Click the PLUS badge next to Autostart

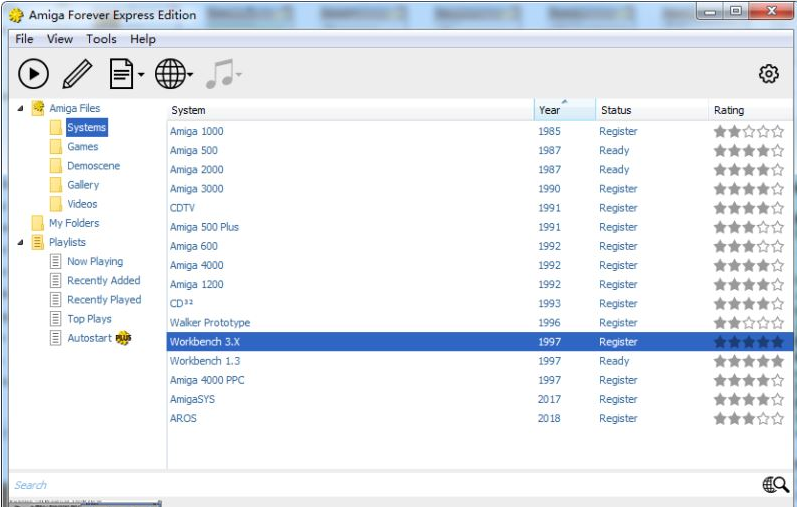tap(123, 338)
